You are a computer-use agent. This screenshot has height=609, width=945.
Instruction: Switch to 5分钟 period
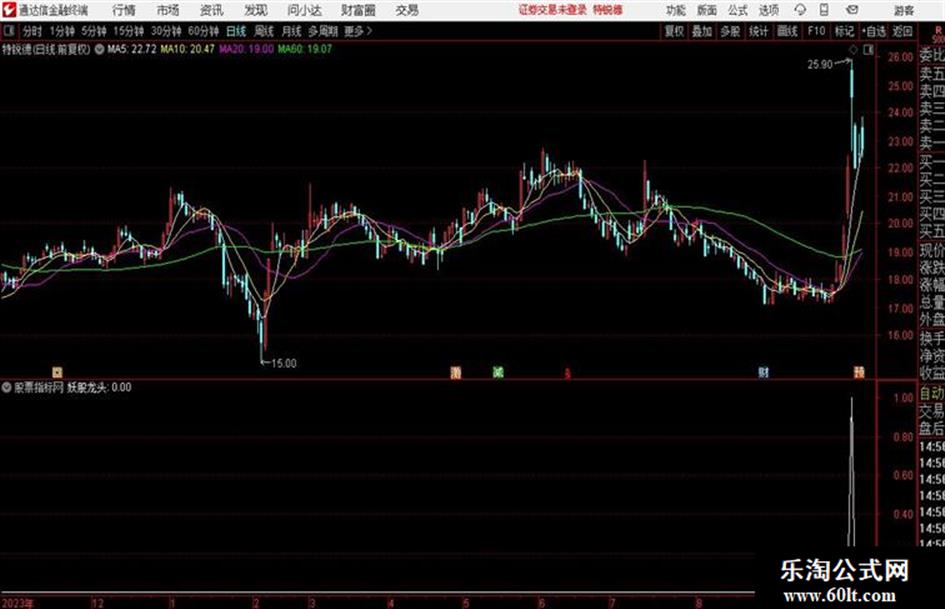coord(94,31)
